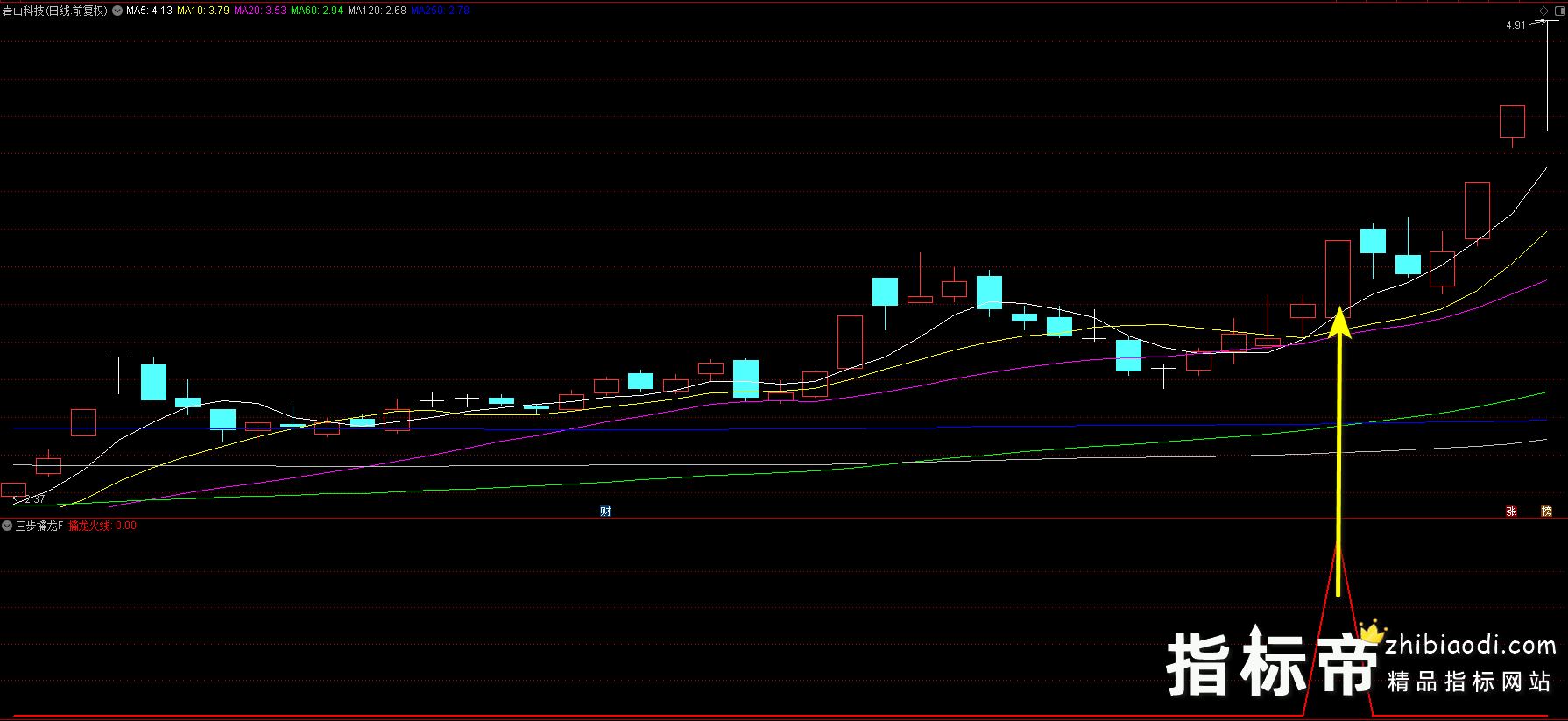Expand the 三步擒龙F indicator dropdown arrow
The width and height of the screenshot is (1568, 721).
tap(7, 526)
